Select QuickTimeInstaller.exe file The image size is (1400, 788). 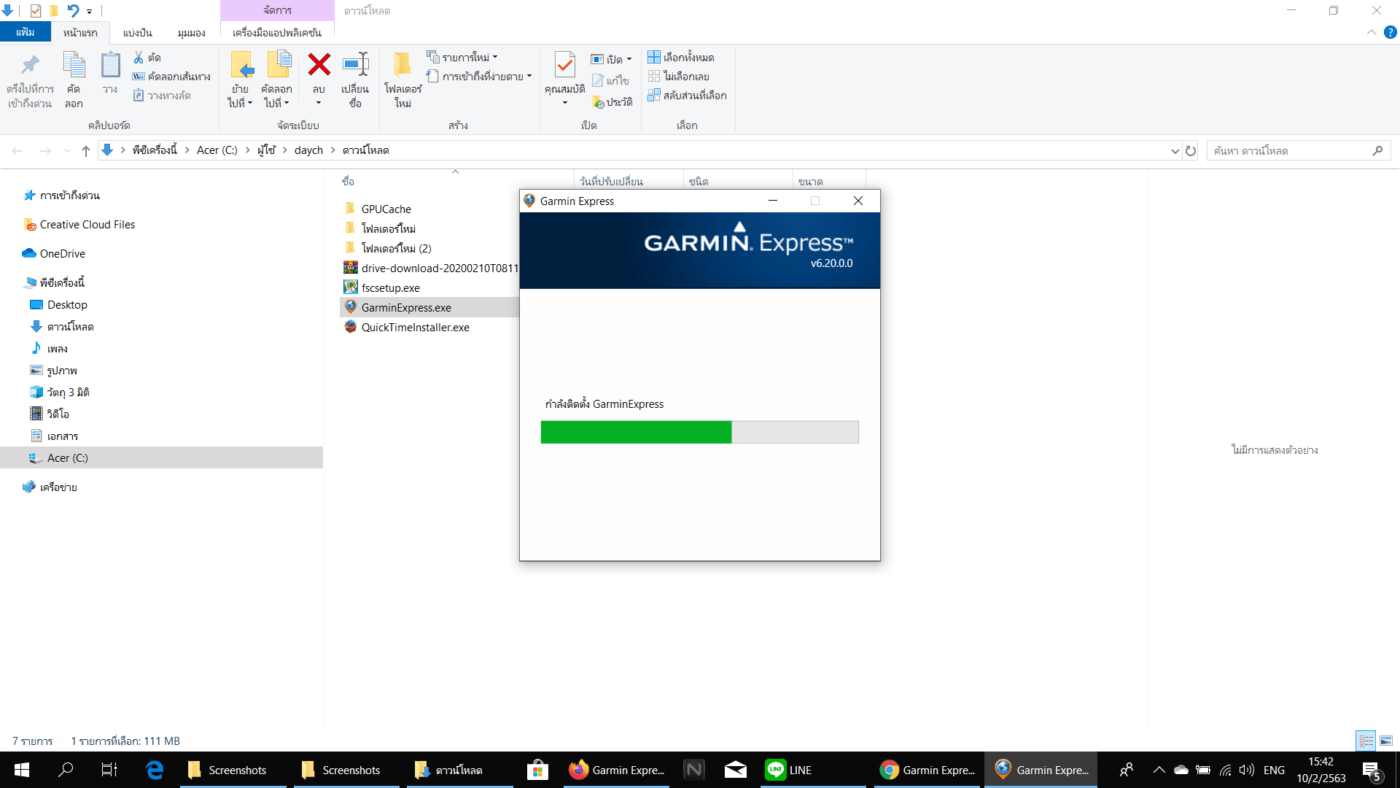tap(415, 327)
